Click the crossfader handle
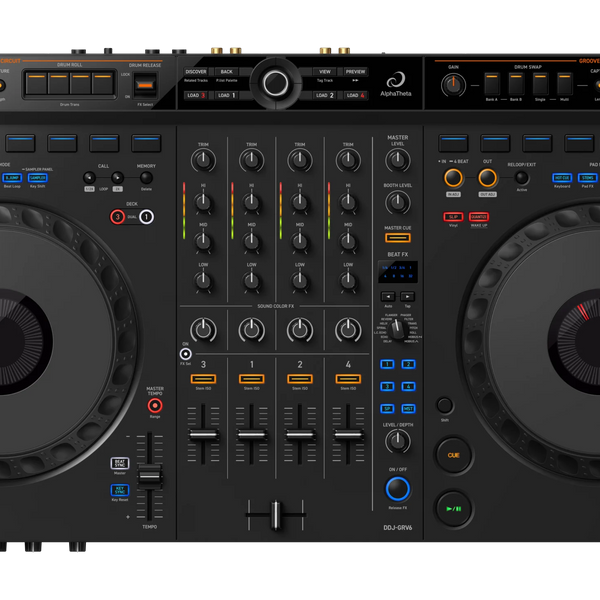Screen dimensions: 600x600 tap(276, 515)
